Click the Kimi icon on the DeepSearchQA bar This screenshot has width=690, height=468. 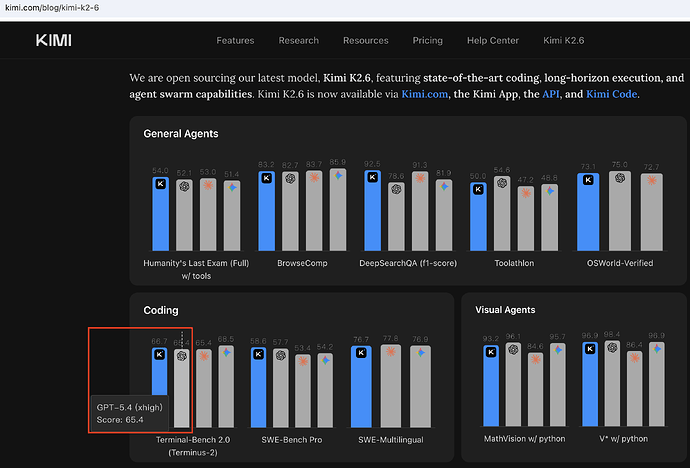point(372,177)
